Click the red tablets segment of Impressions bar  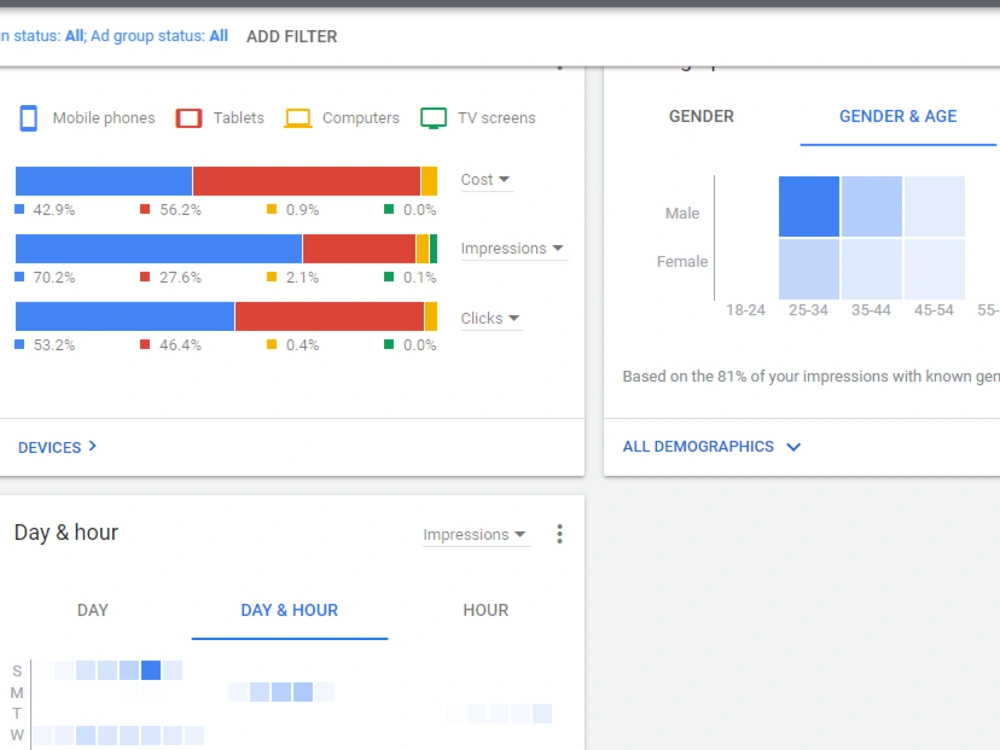coord(359,249)
